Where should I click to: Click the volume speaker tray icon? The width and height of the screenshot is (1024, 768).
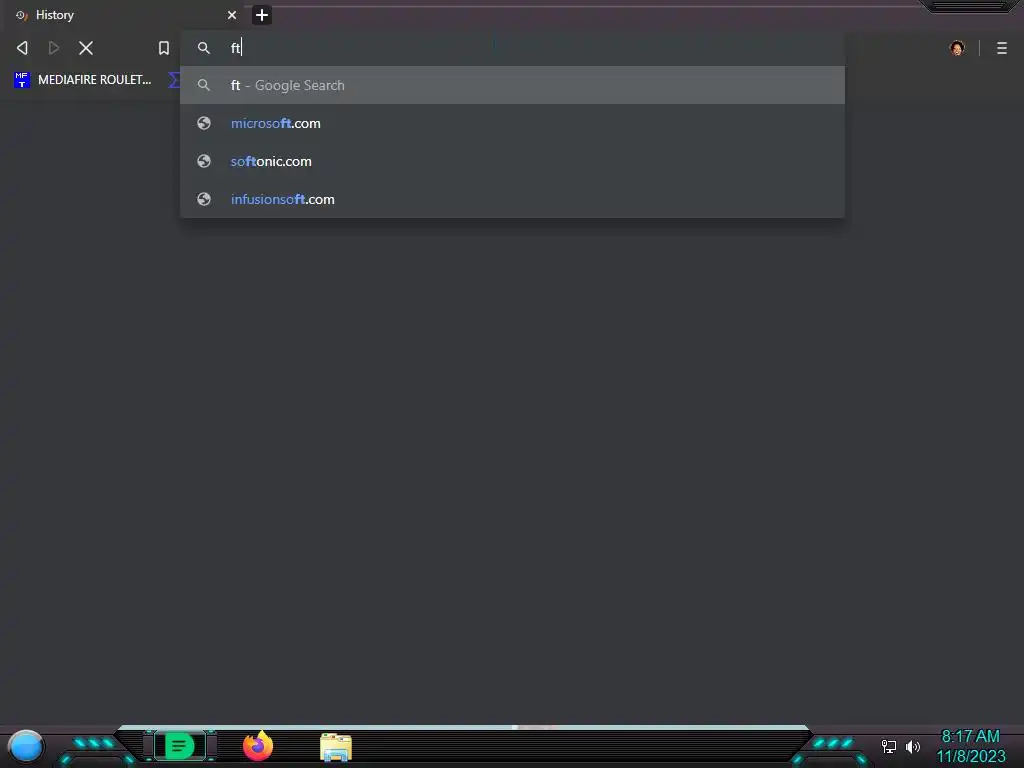913,746
